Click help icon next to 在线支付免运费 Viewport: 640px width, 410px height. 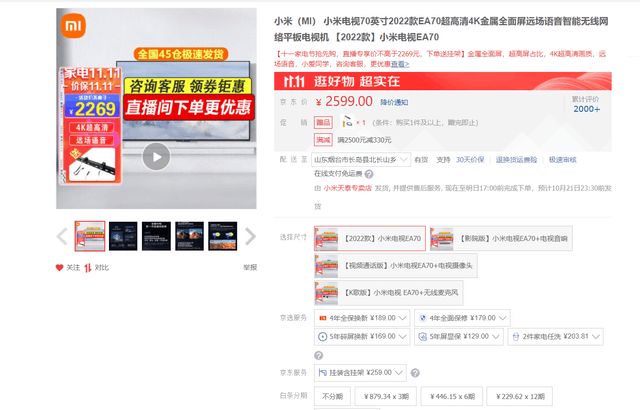369,174
